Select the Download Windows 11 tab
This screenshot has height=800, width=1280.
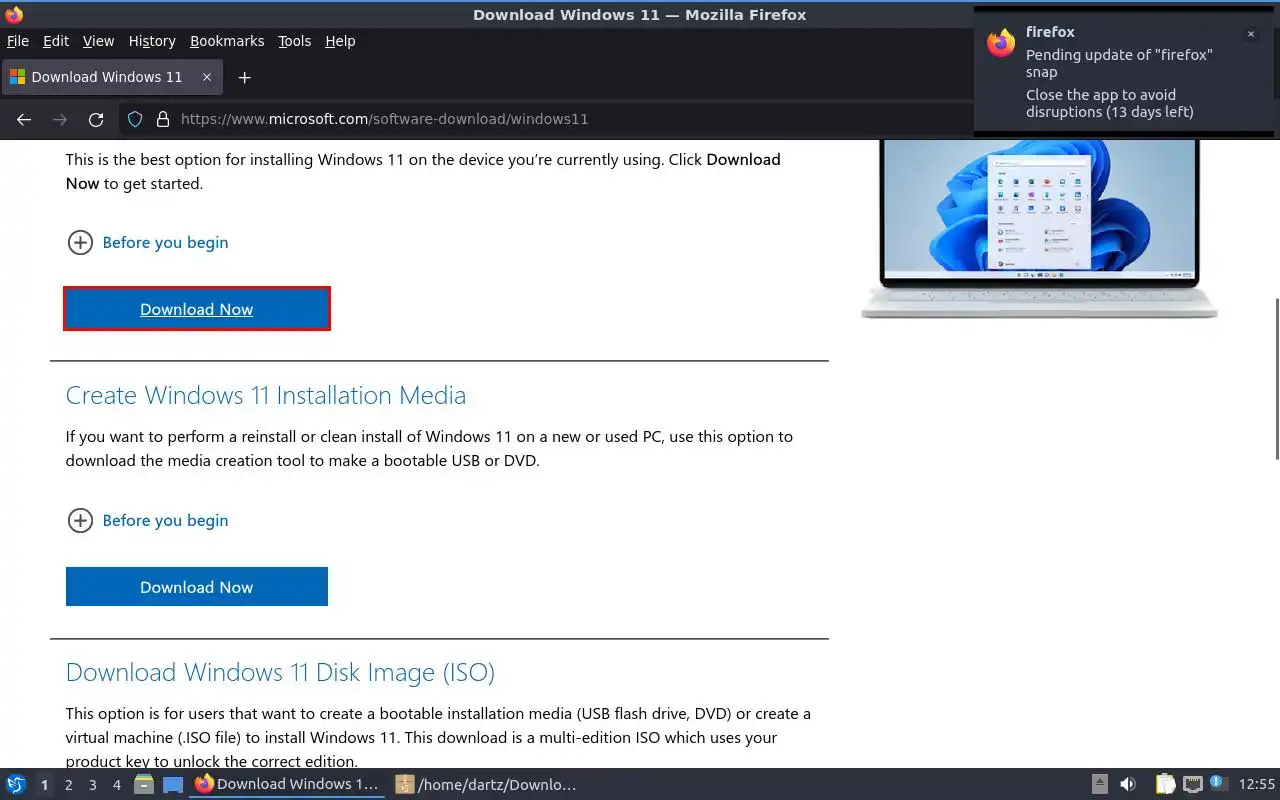[111, 77]
